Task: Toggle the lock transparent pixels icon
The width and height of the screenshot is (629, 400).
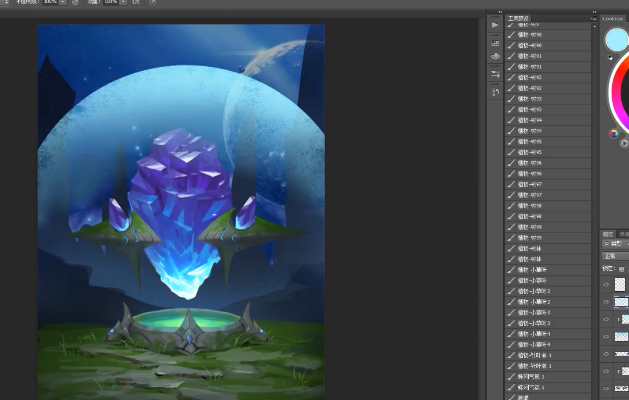Action: pos(621,269)
